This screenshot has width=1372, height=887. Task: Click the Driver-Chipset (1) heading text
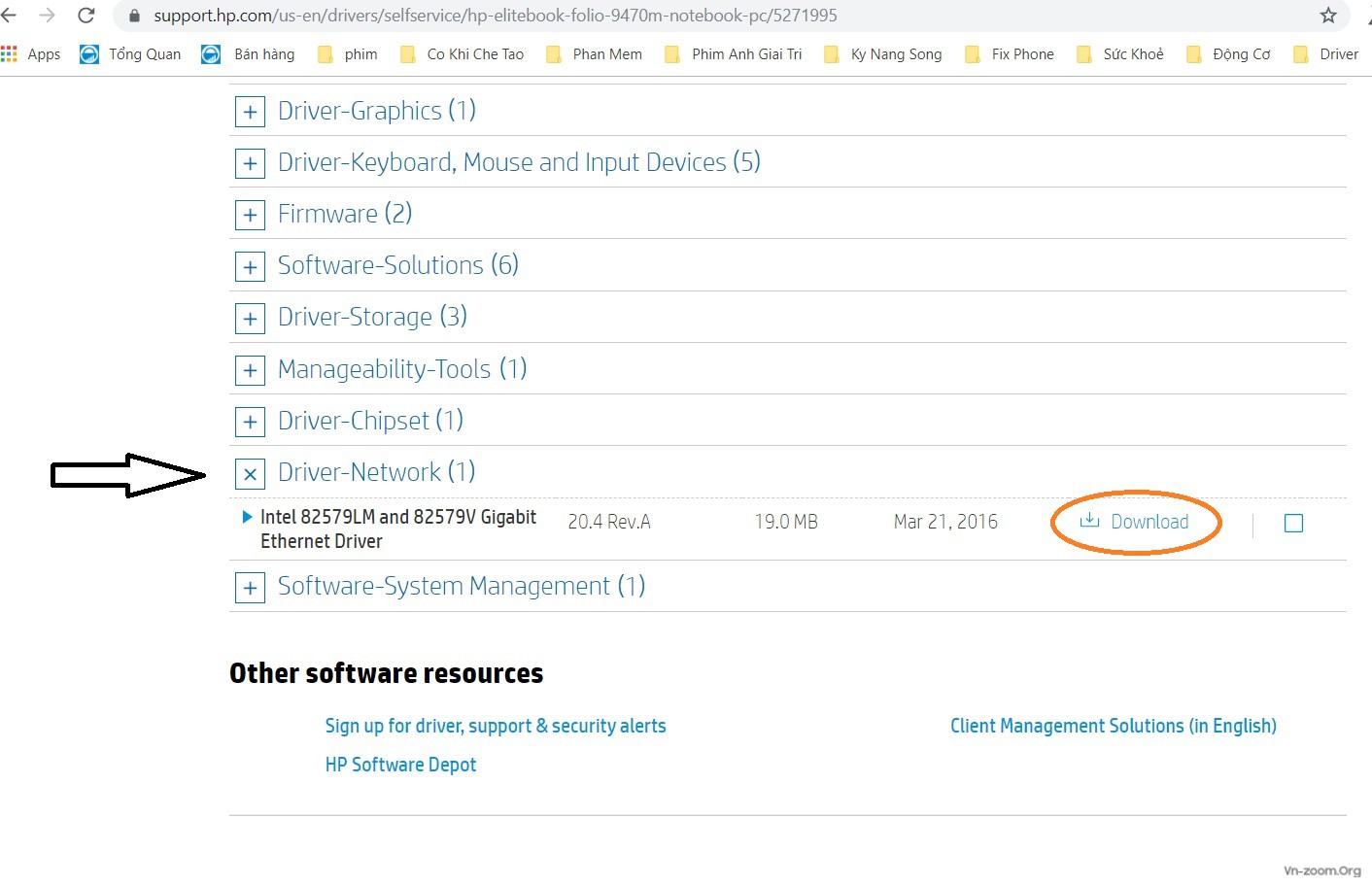[370, 421]
